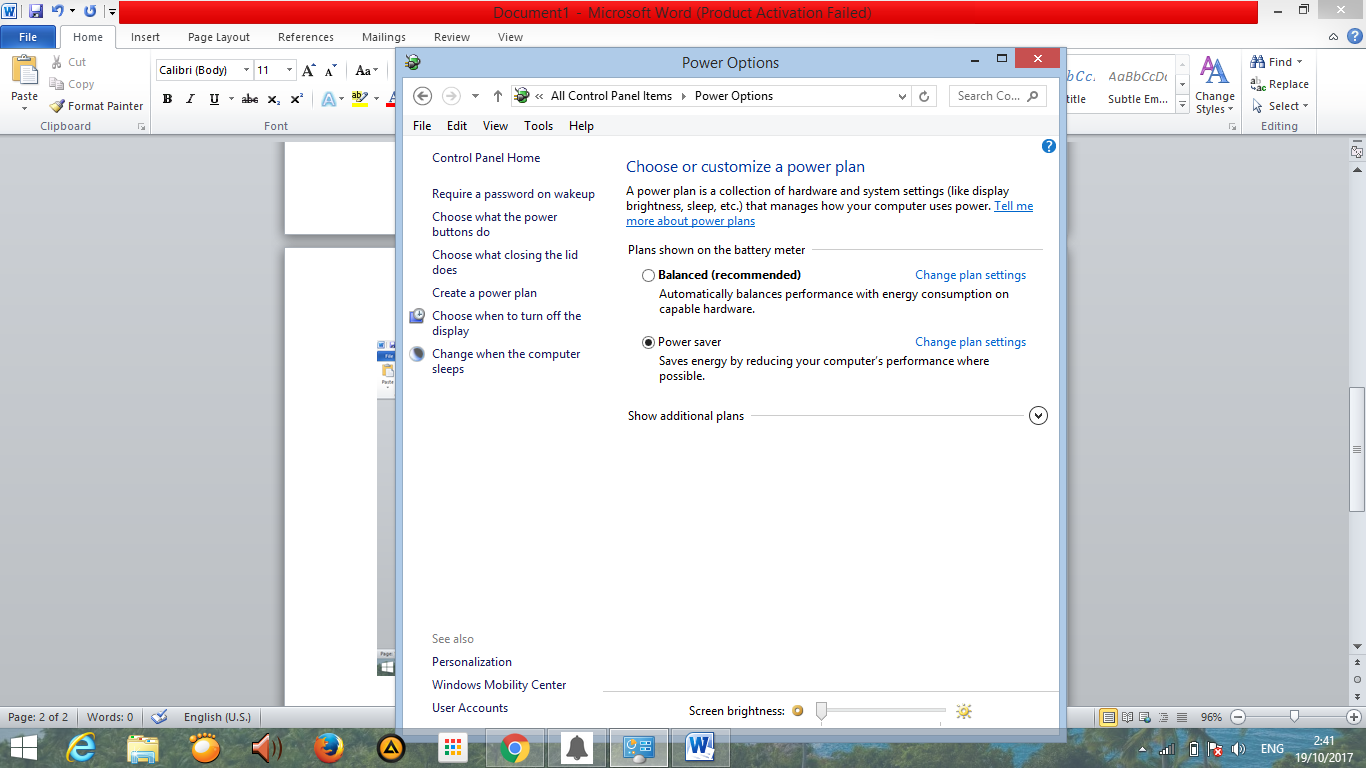The height and width of the screenshot is (768, 1366).
Task: Apply superscript formatting in Word
Action: [x=297, y=99]
